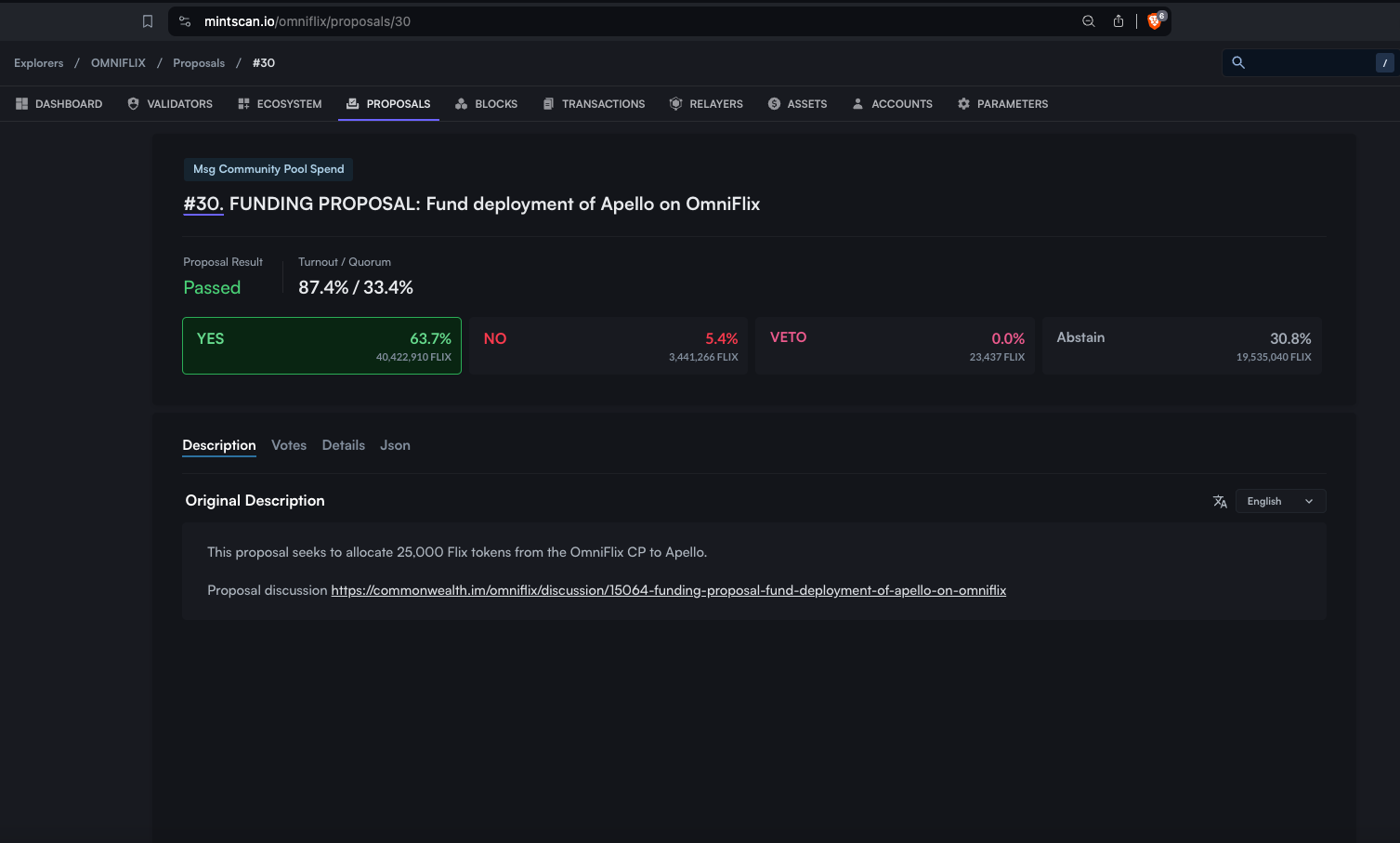This screenshot has height=843, width=1400.
Task: Open site settings icon beside URL
Action: [x=185, y=21]
